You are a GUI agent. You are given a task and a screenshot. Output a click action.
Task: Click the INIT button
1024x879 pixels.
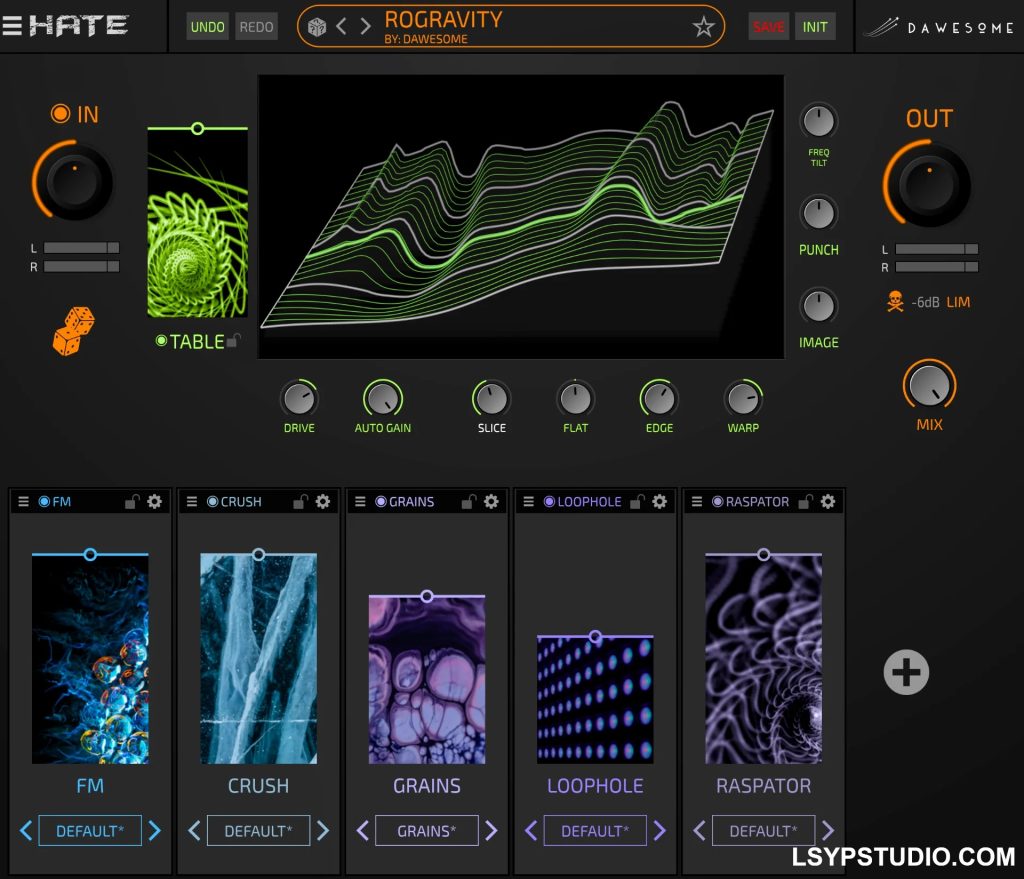click(x=815, y=27)
